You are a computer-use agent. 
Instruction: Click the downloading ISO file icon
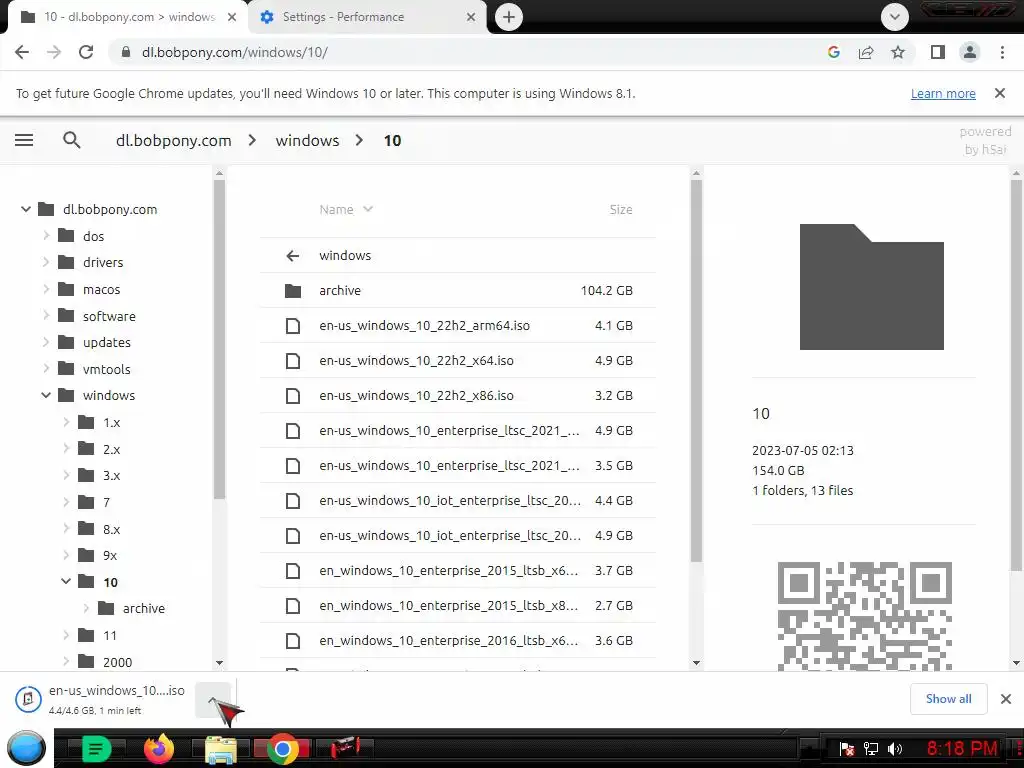point(27,699)
